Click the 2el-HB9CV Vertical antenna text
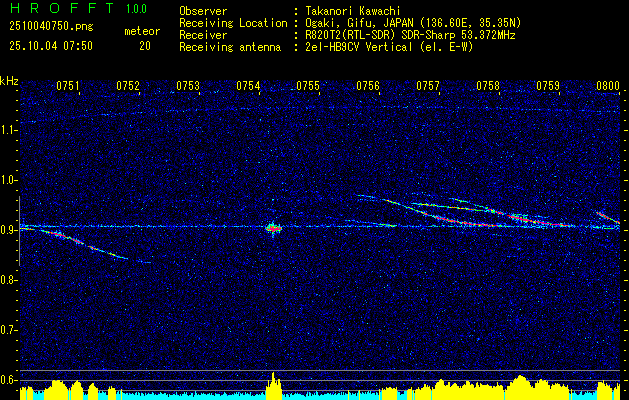Screen dimensions: 629x400 (x=388, y=47)
